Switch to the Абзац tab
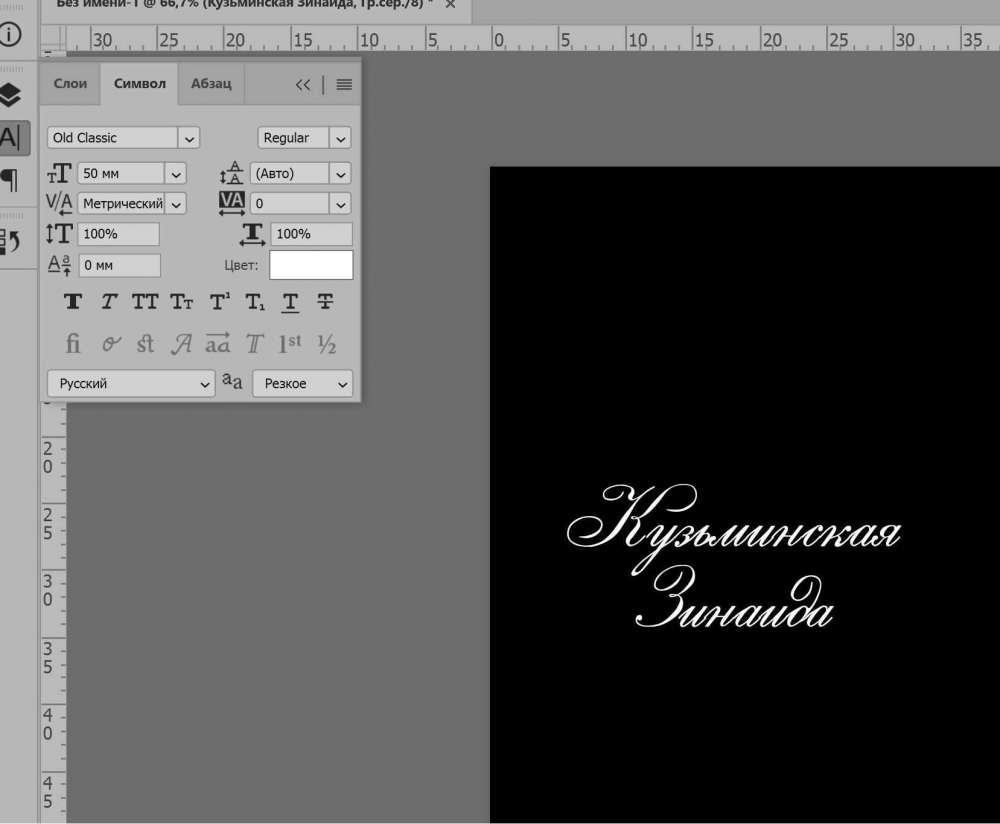Image resolution: width=1000 pixels, height=824 pixels. (211, 84)
